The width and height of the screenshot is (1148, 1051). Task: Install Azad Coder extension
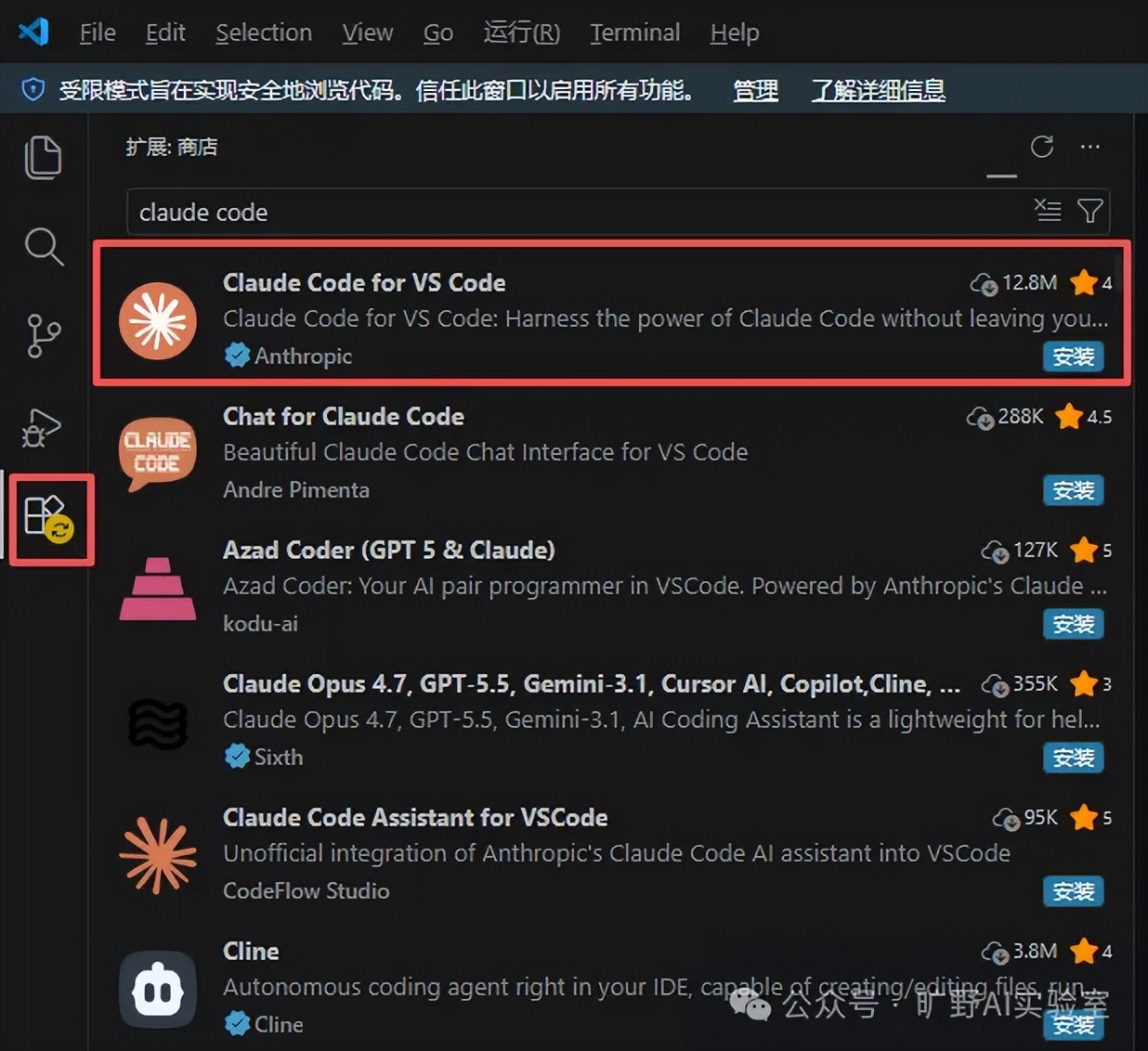(1074, 624)
